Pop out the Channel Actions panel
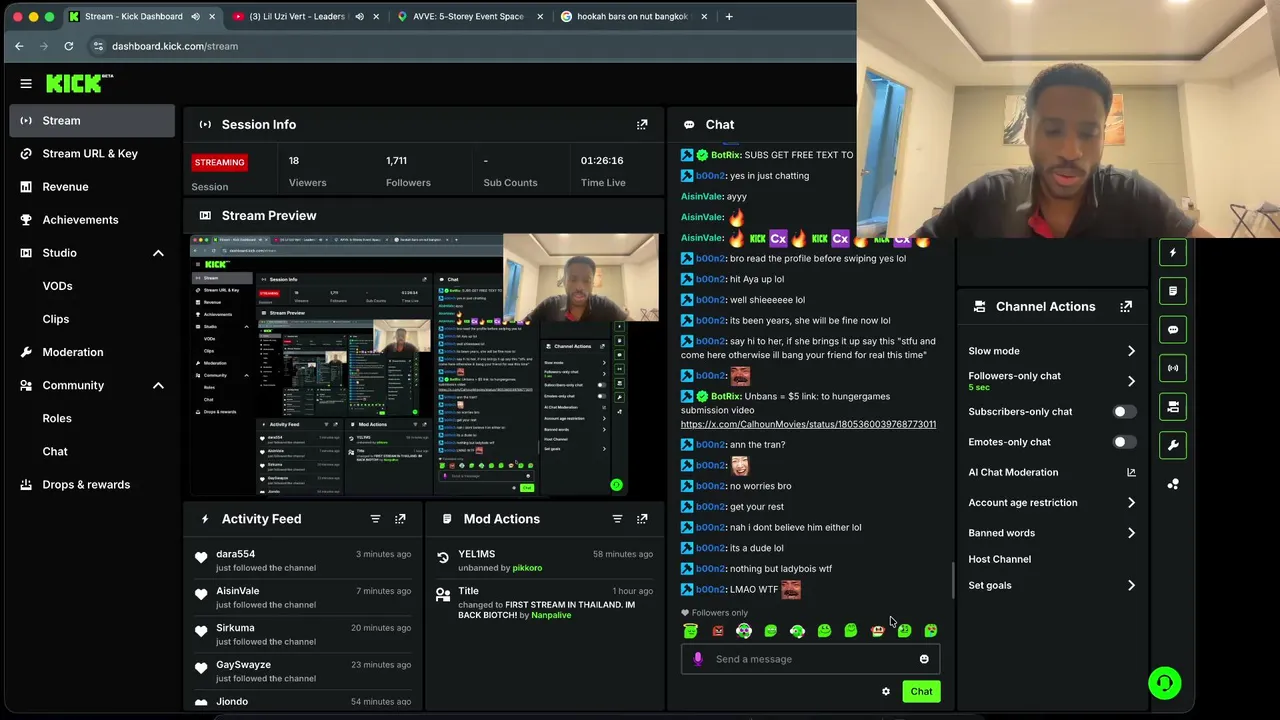The image size is (1280, 720). 1126,306
